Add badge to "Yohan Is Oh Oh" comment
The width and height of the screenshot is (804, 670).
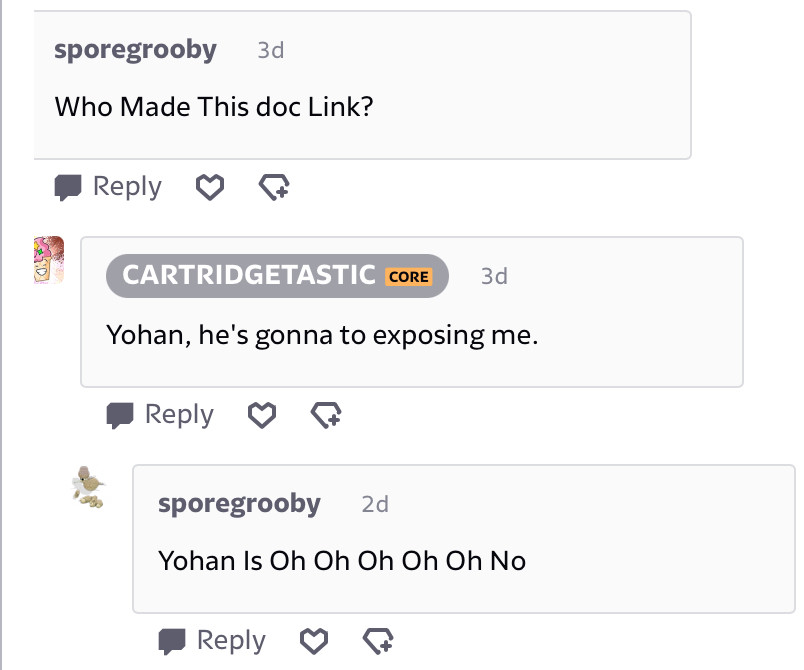click(378, 641)
